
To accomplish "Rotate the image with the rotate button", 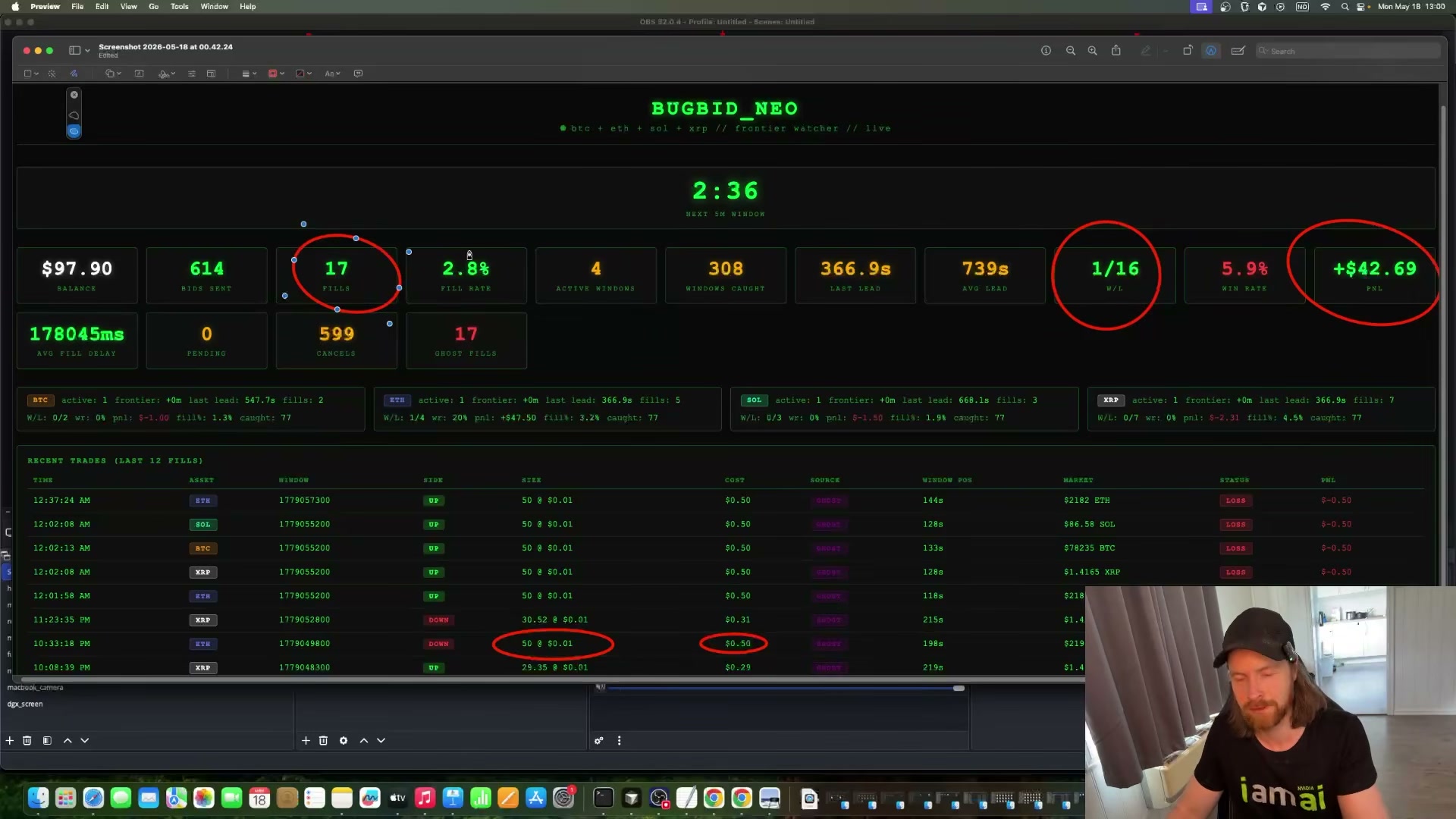I will (1188, 50).
